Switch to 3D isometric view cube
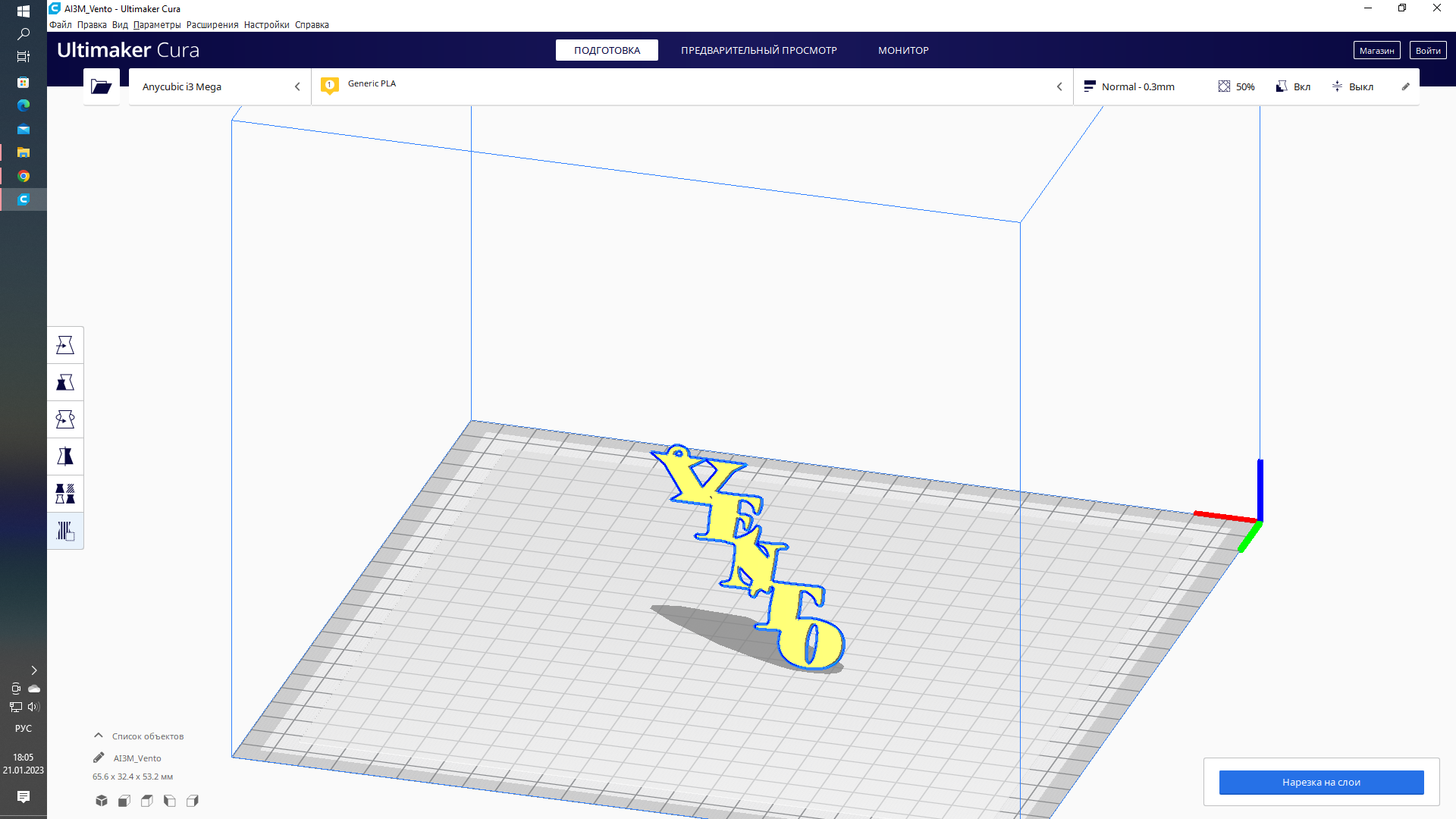 click(102, 801)
